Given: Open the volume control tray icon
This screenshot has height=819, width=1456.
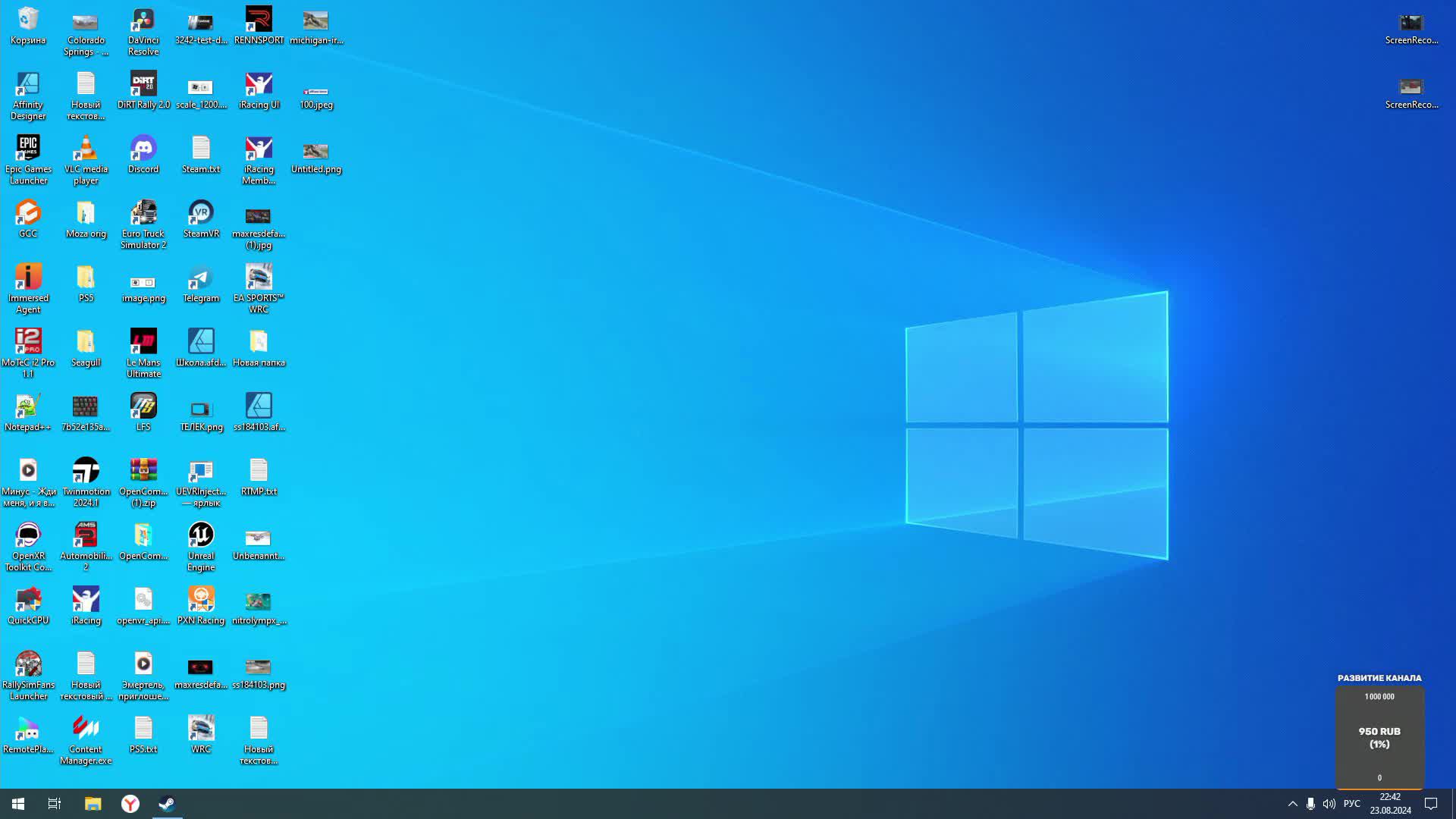Looking at the screenshot, I should (x=1329, y=804).
